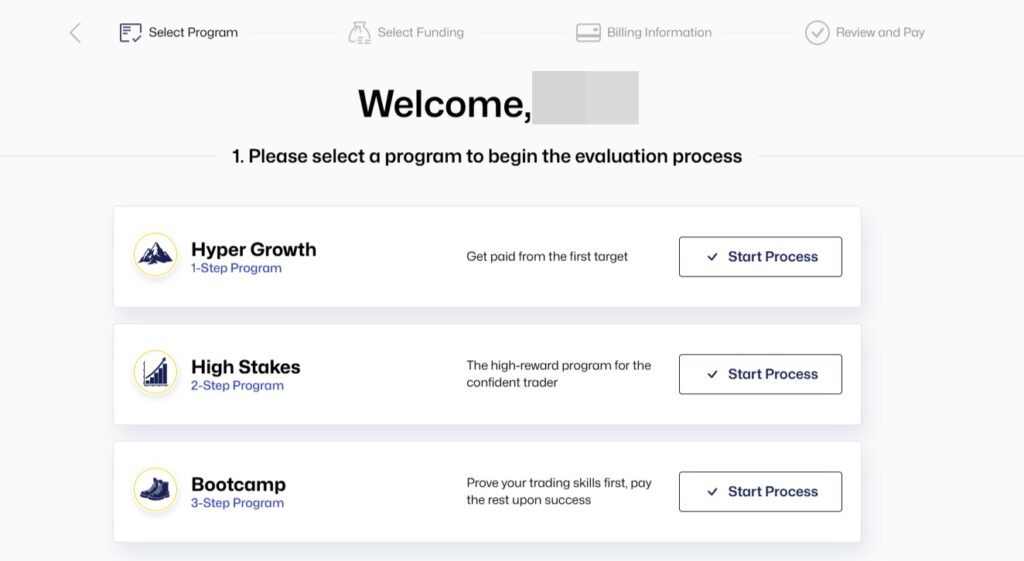Select the Hyper Growth program title
Image resolution: width=1024 pixels, height=561 pixels.
pyautogui.click(x=253, y=249)
